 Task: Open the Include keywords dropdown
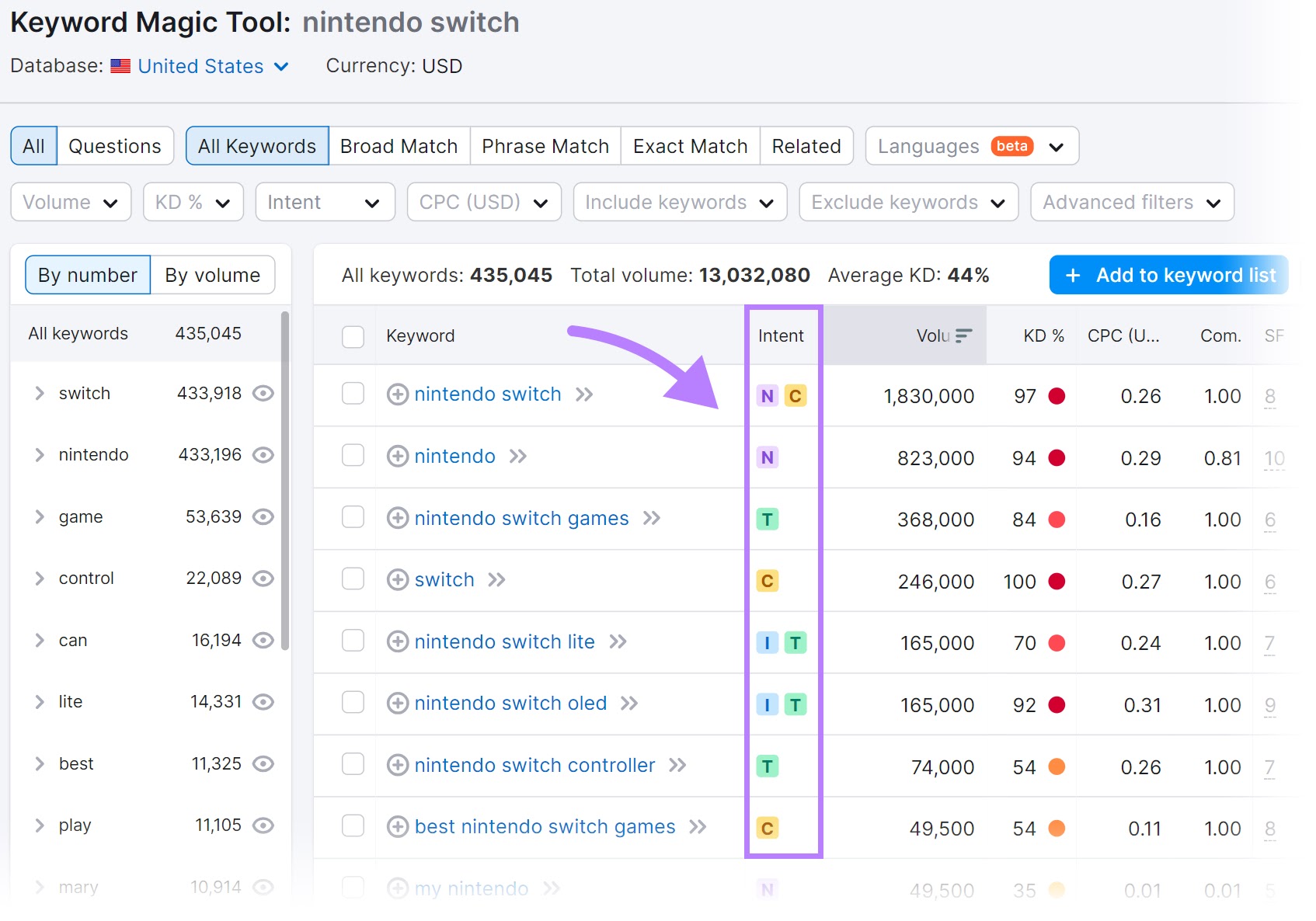coord(681,203)
